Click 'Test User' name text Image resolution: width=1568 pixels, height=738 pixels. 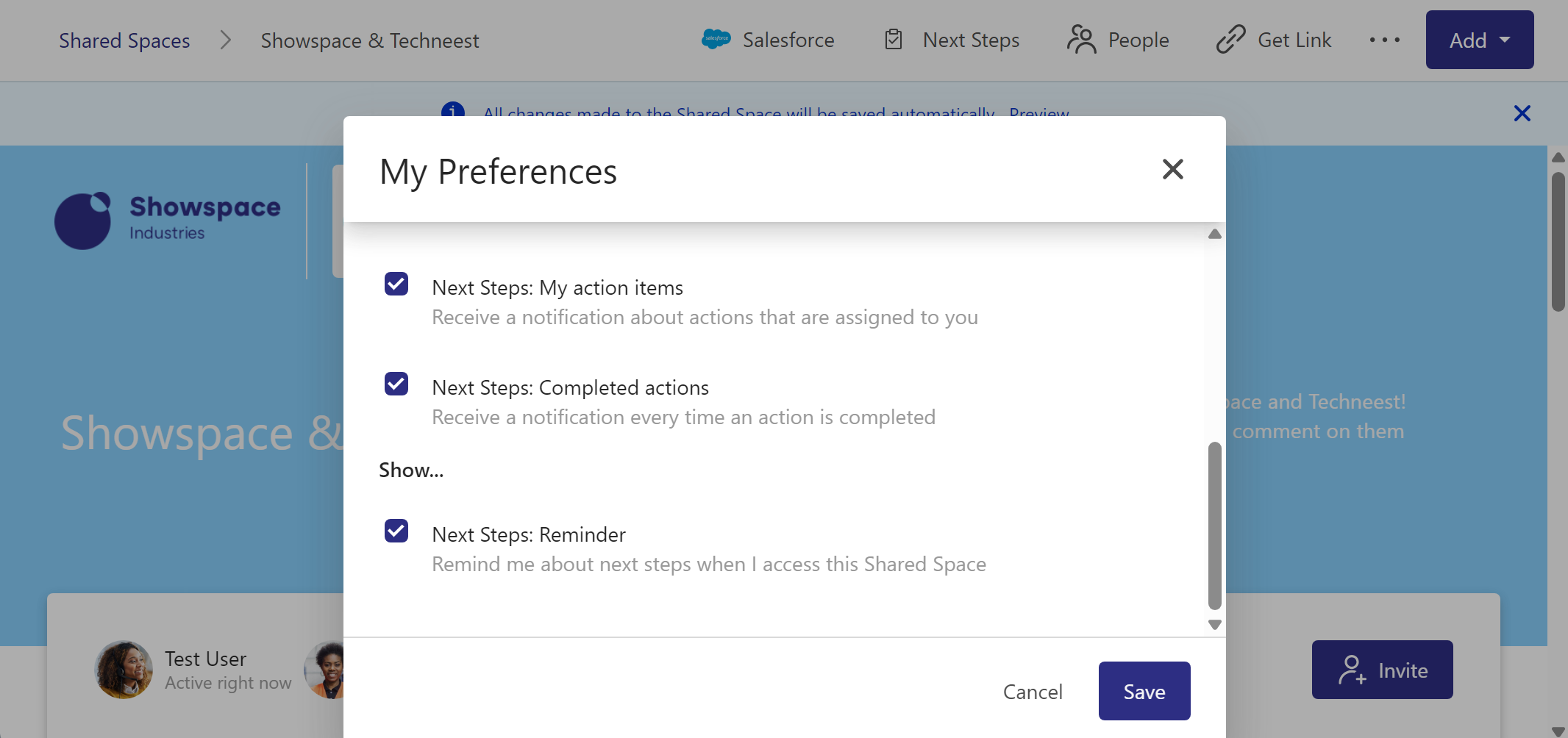click(205, 659)
